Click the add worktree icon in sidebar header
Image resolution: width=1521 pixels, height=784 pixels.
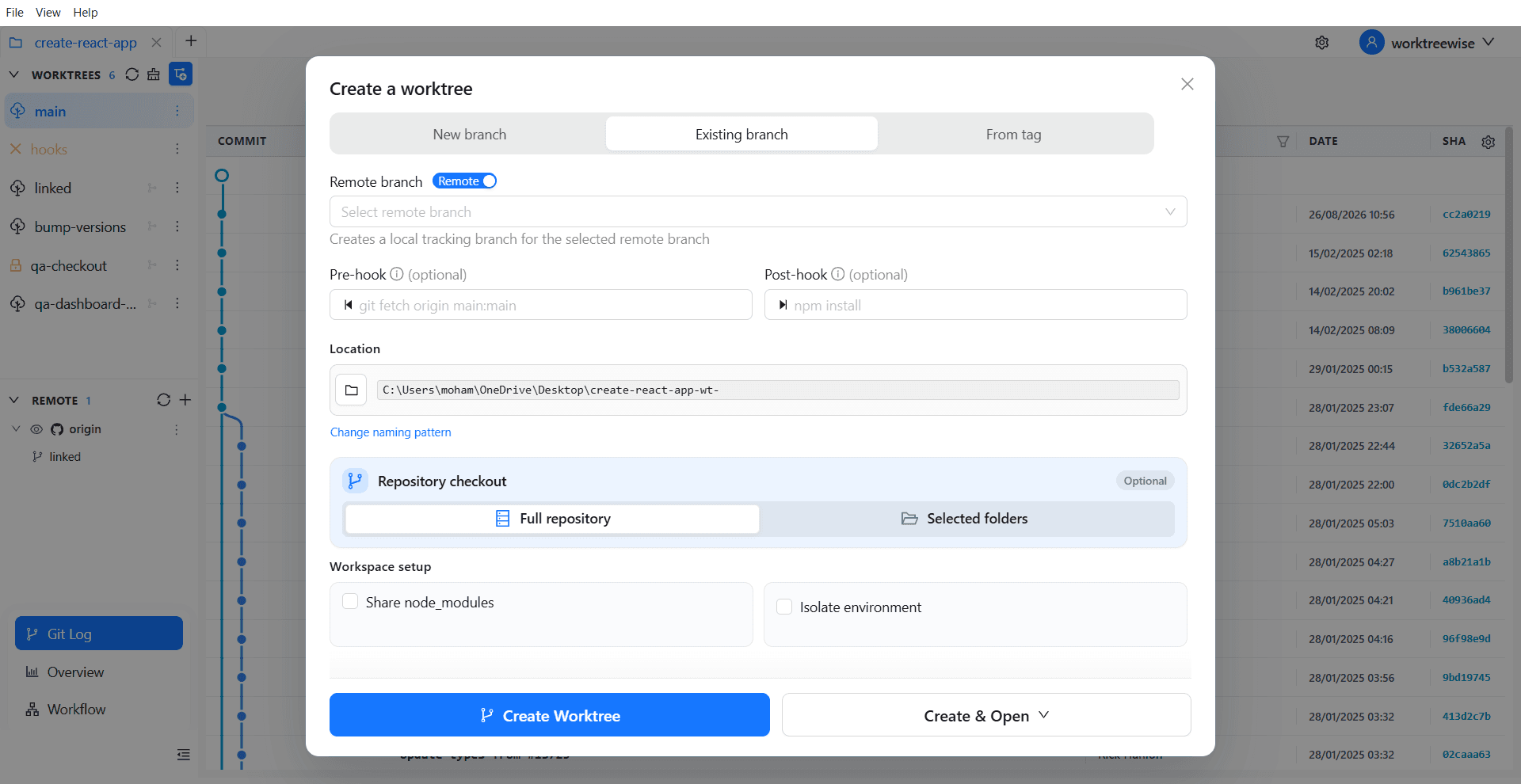coord(181,74)
